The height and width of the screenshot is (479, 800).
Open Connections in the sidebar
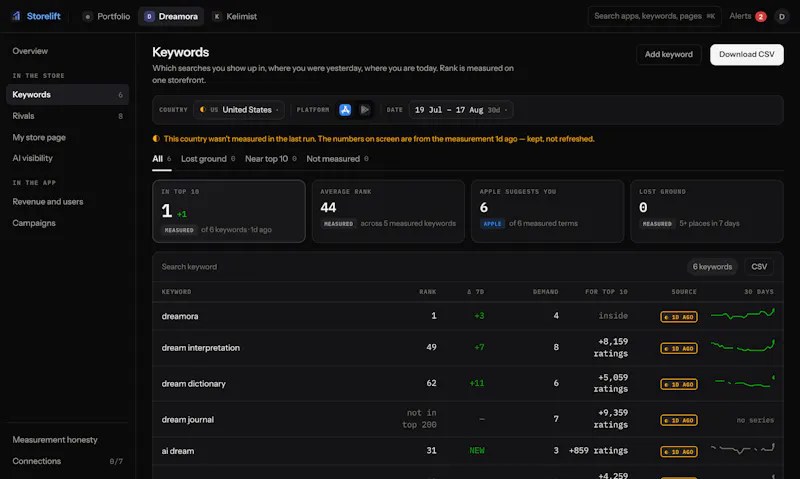[x=67, y=461]
